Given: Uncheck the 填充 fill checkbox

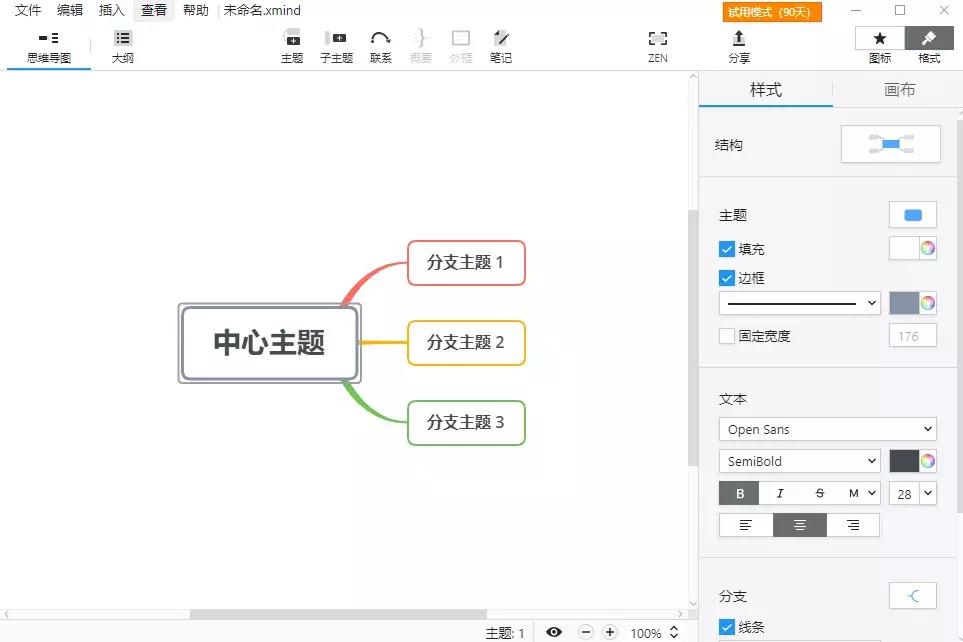Looking at the screenshot, I should coord(726,249).
